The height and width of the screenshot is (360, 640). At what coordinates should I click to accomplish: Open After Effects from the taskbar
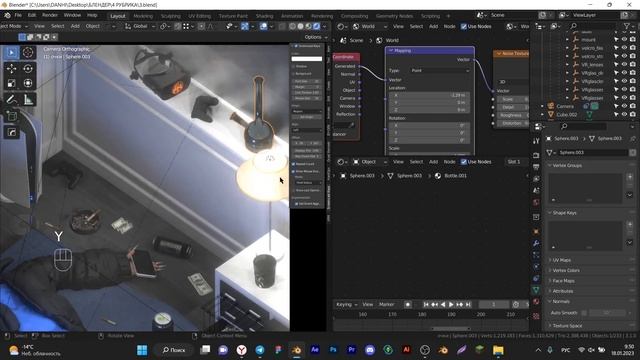coord(315,350)
